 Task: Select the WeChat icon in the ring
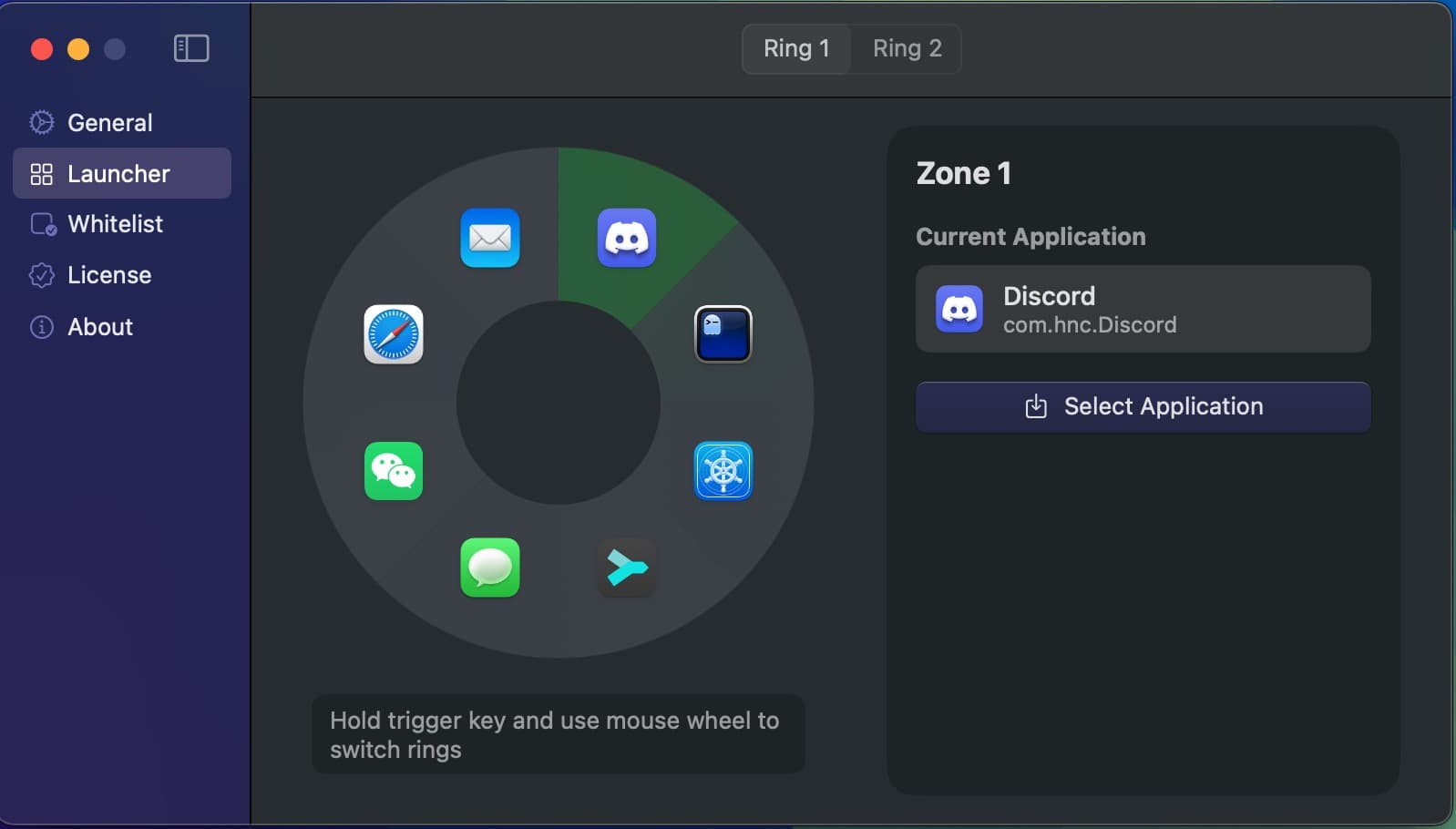pos(394,471)
